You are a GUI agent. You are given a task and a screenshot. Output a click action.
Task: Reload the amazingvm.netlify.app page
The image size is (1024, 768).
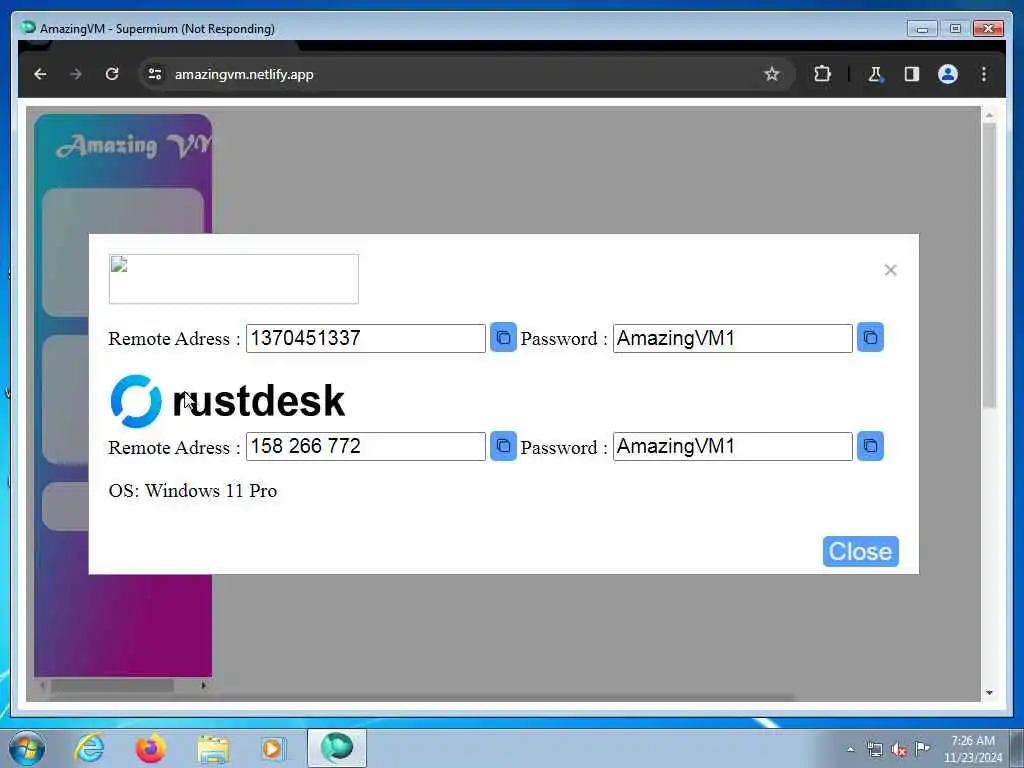tap(112, 74)
